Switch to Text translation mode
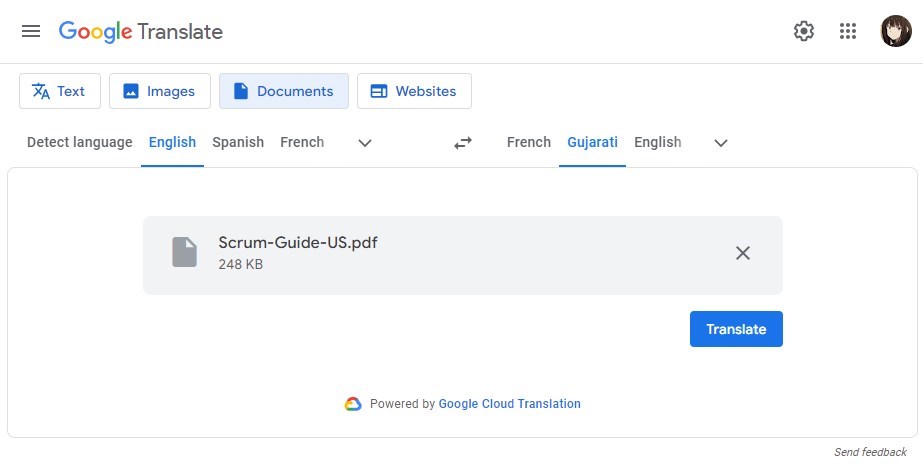 (x=60, y=91)
